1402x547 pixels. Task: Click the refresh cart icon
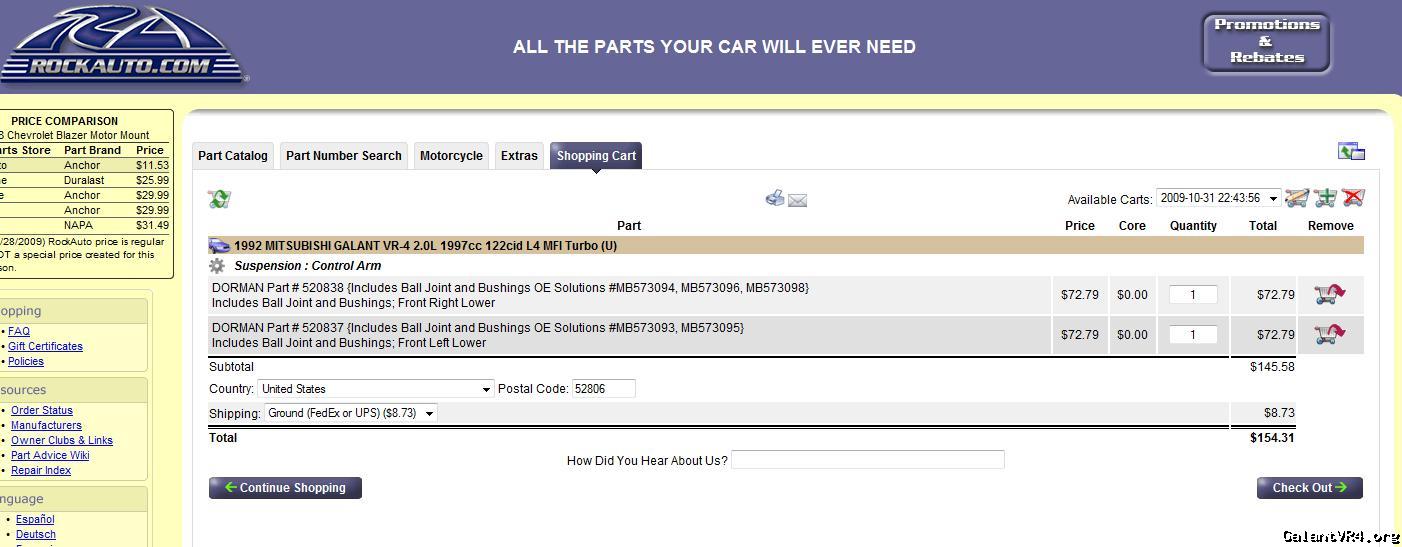[x=219, y=199]
